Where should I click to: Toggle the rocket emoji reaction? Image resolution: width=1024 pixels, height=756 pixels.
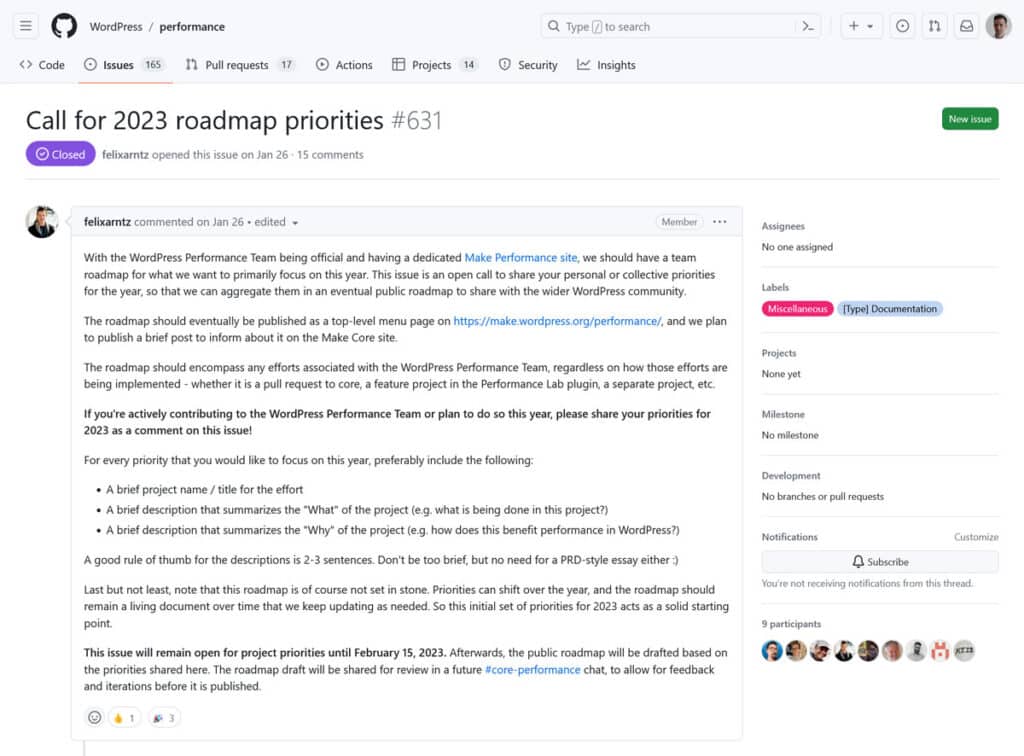(x=163, y=717)
